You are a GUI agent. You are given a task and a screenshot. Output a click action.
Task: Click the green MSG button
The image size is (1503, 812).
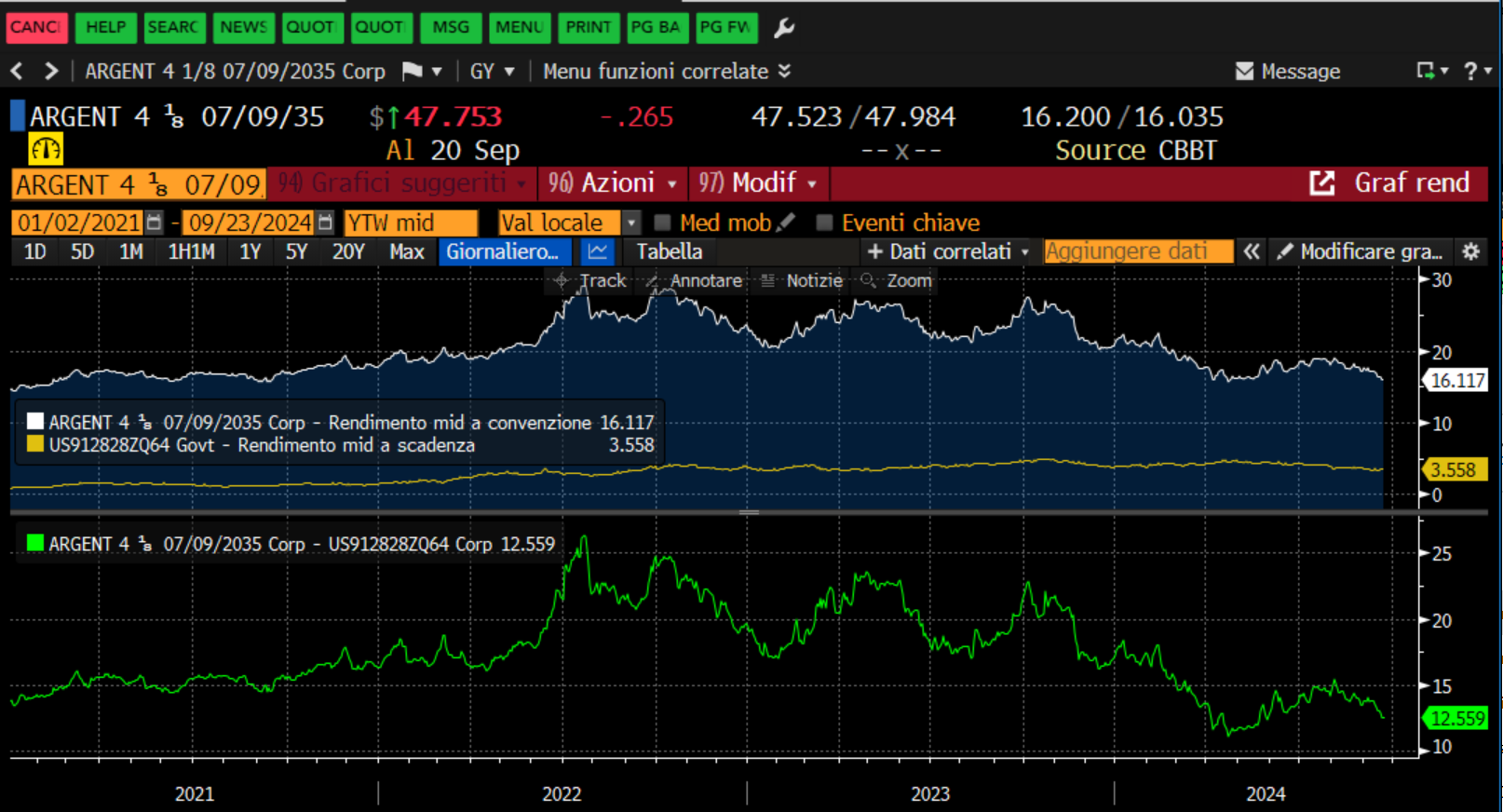pos(451,27)
